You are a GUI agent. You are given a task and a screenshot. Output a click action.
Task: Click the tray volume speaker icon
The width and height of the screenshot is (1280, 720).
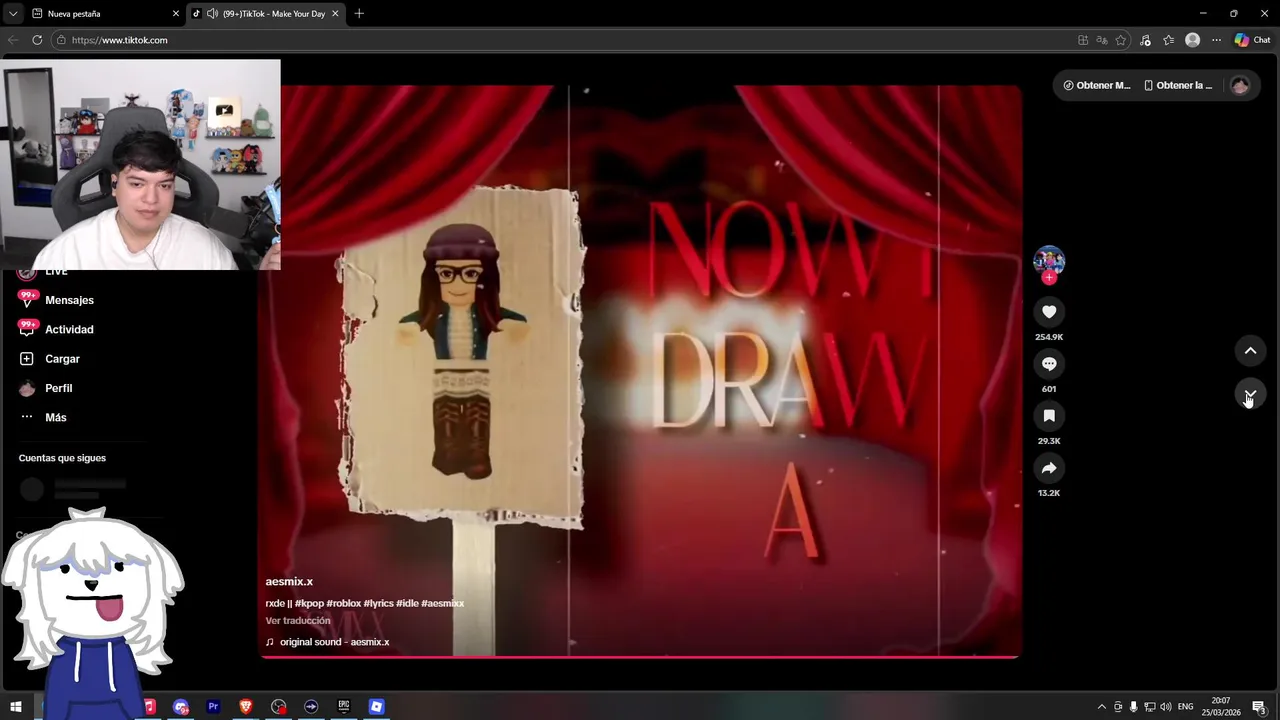[1166, 707]
